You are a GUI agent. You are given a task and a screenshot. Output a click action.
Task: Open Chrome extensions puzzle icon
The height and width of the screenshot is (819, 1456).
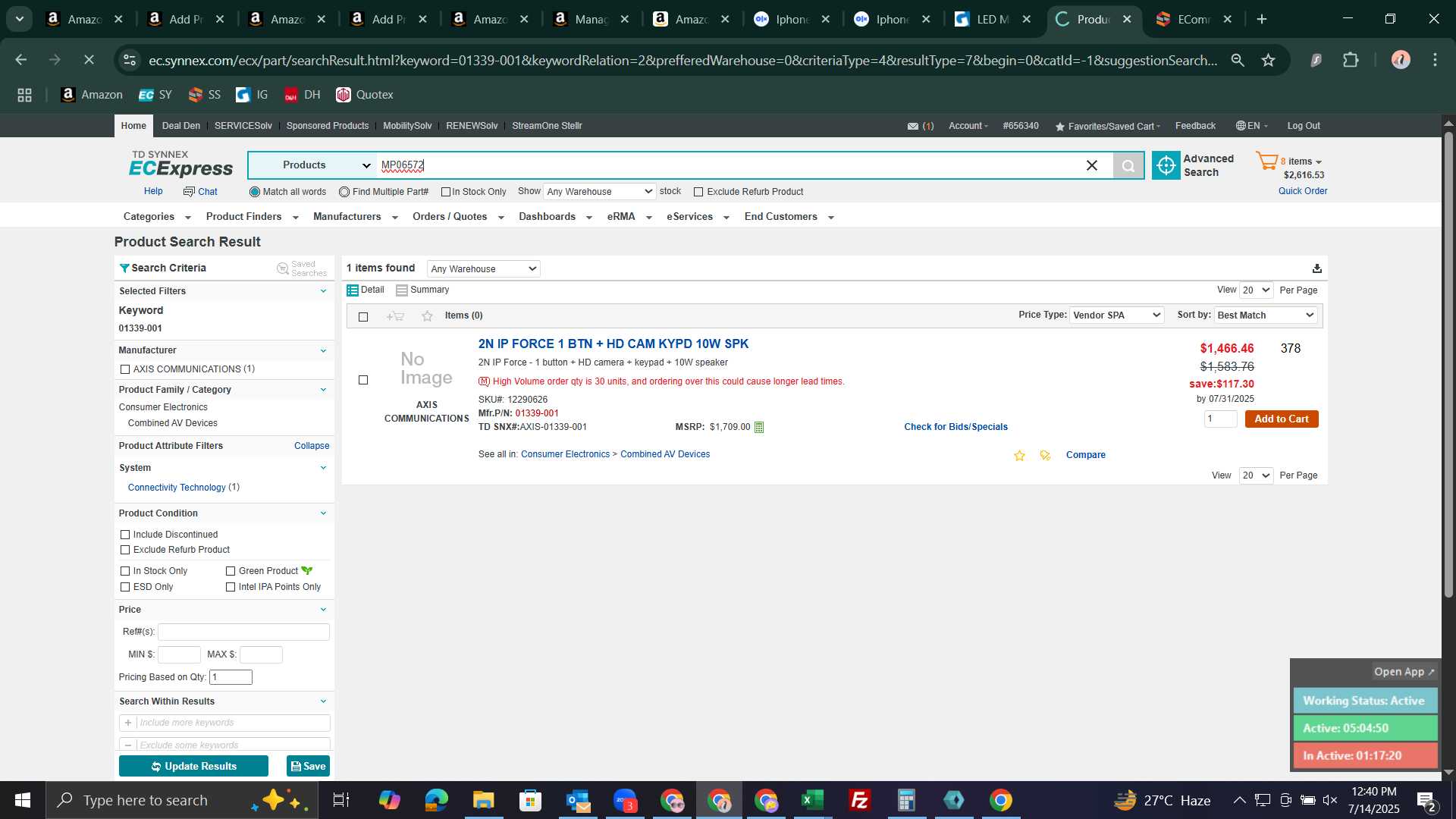click(1351, 60)
